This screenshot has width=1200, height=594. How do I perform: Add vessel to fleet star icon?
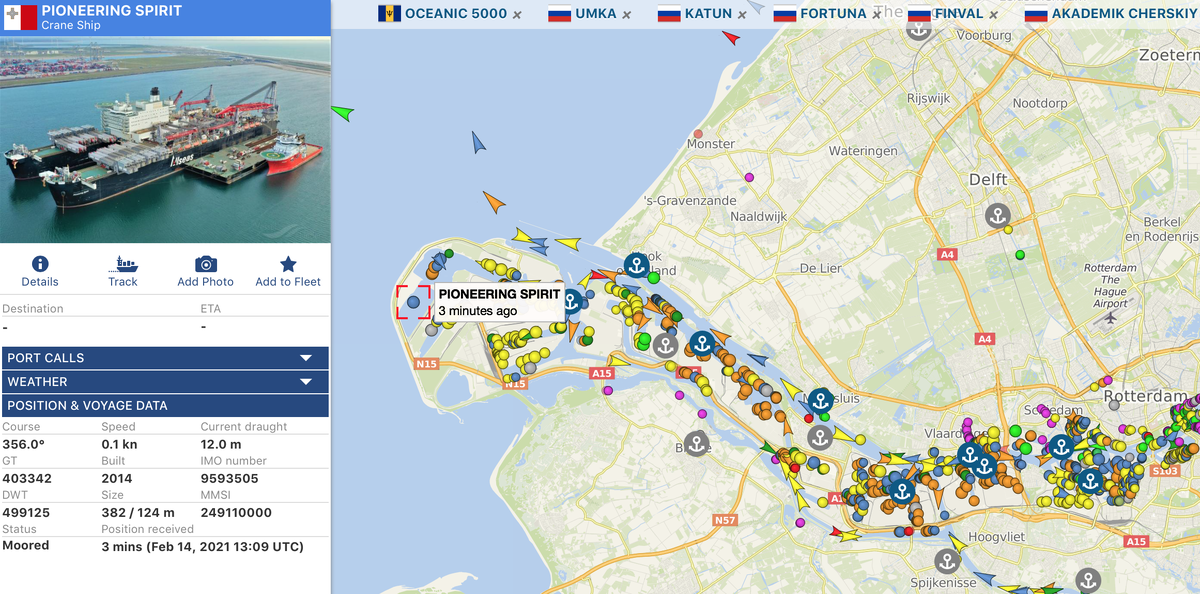288,264
